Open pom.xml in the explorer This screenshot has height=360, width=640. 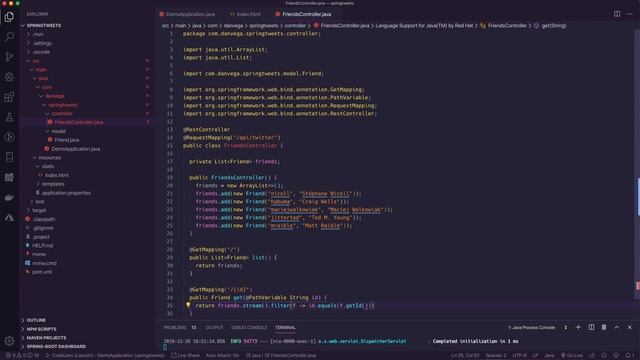coord(42,272)
